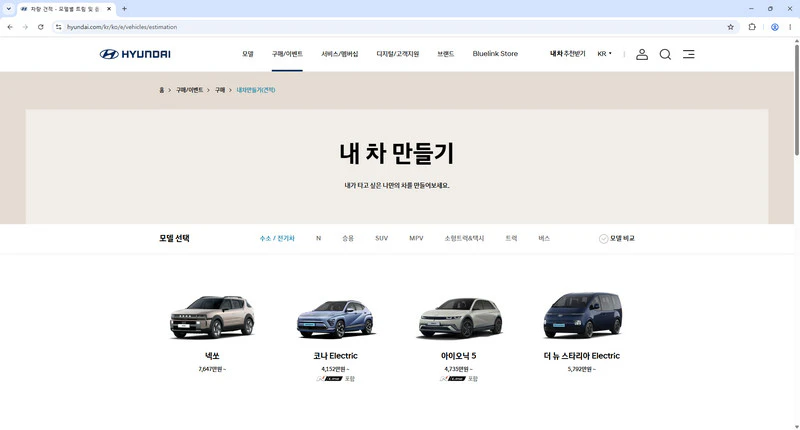
Task: Click the 5,792만원 price text
Action: 582,369
